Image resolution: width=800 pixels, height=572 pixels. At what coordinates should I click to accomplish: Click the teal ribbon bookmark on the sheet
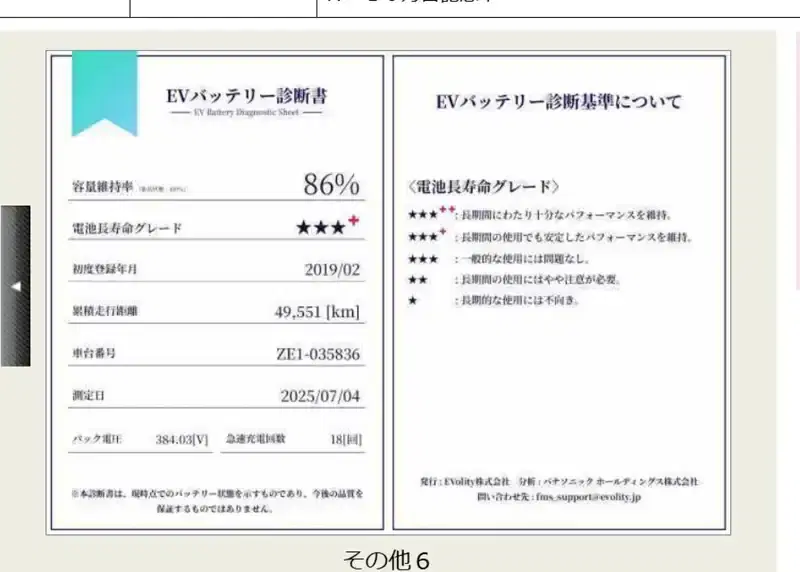(105, 93)
